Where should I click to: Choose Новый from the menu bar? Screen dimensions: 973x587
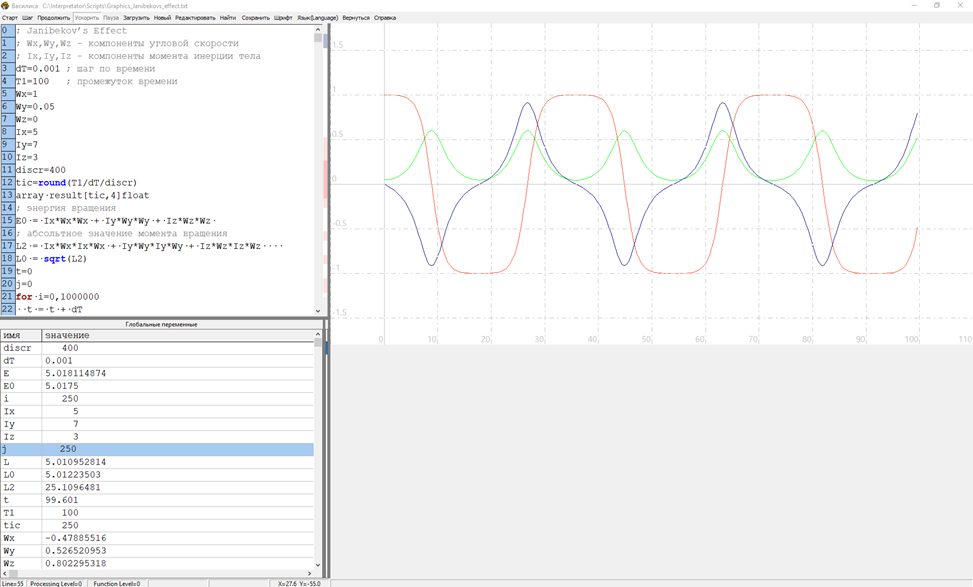[x=162, y=18]
